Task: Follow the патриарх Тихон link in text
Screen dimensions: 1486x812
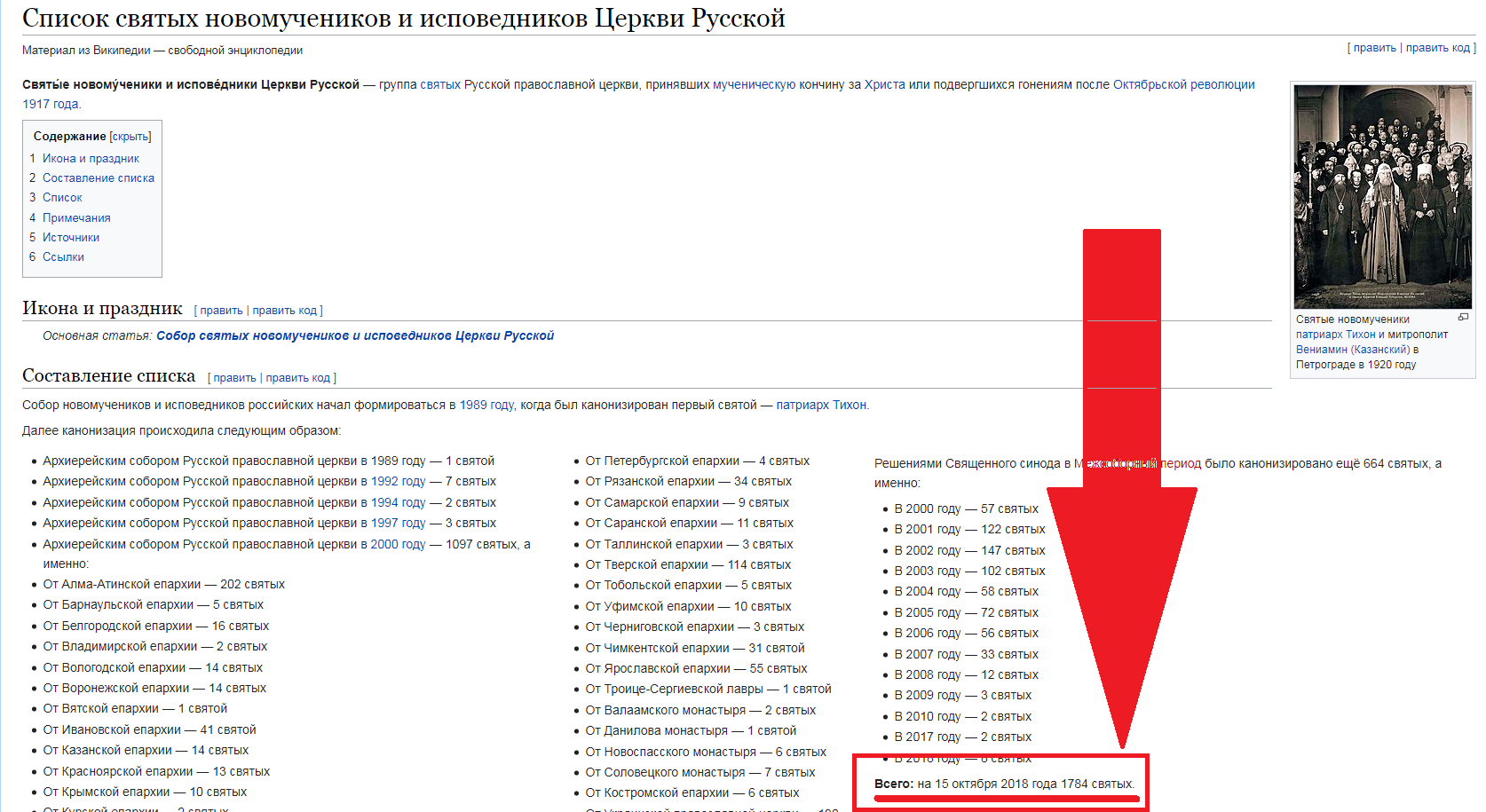Action: [x=821, y=406]
